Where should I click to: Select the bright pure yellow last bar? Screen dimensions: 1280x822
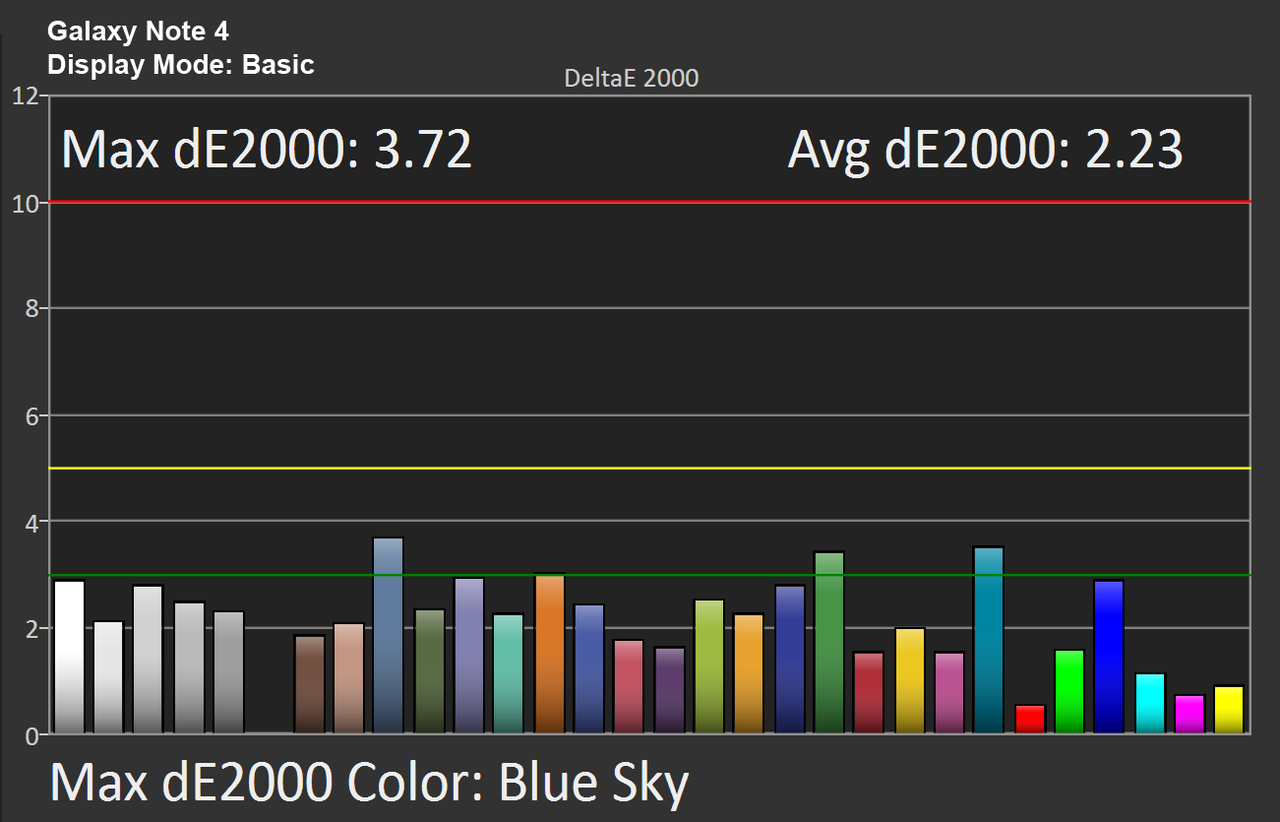point(1229,710)
